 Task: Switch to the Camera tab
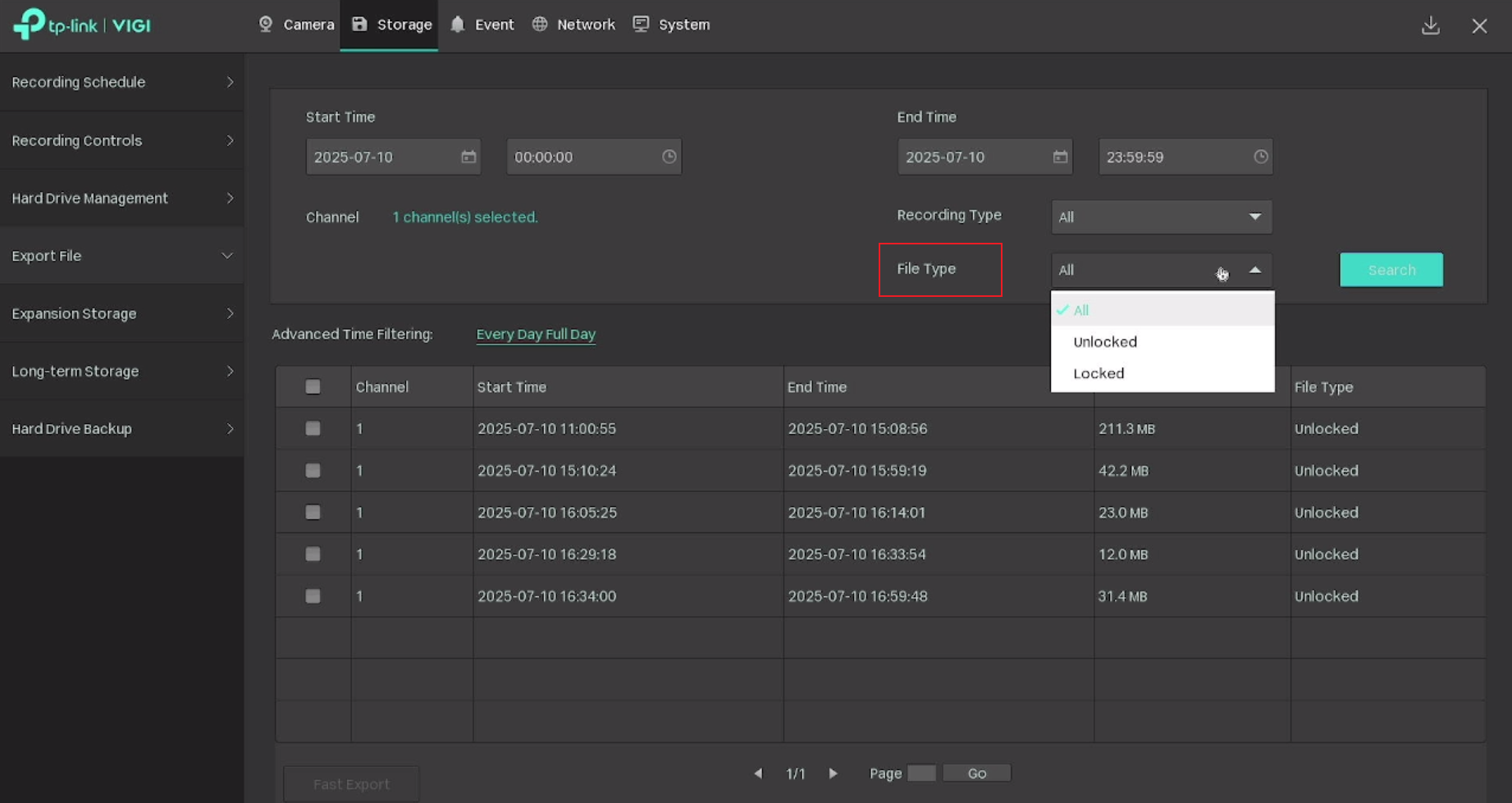click(295, 25)
